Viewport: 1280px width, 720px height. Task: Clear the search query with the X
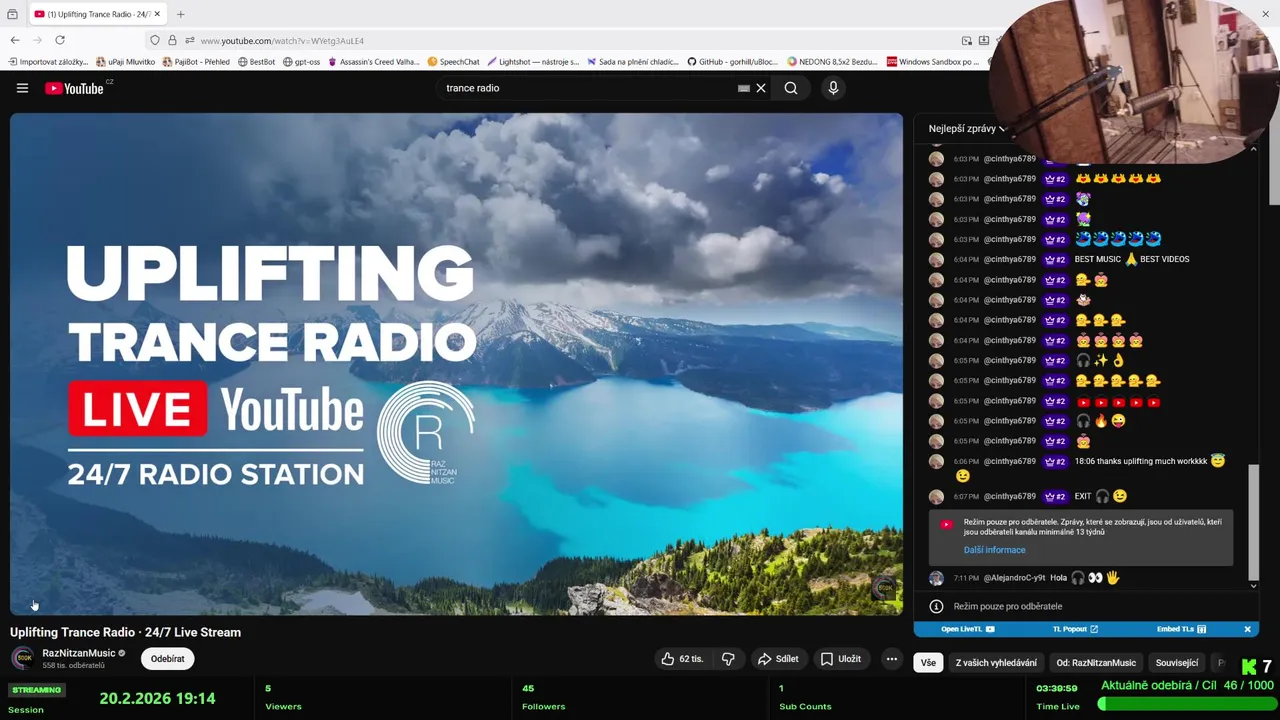761,88
